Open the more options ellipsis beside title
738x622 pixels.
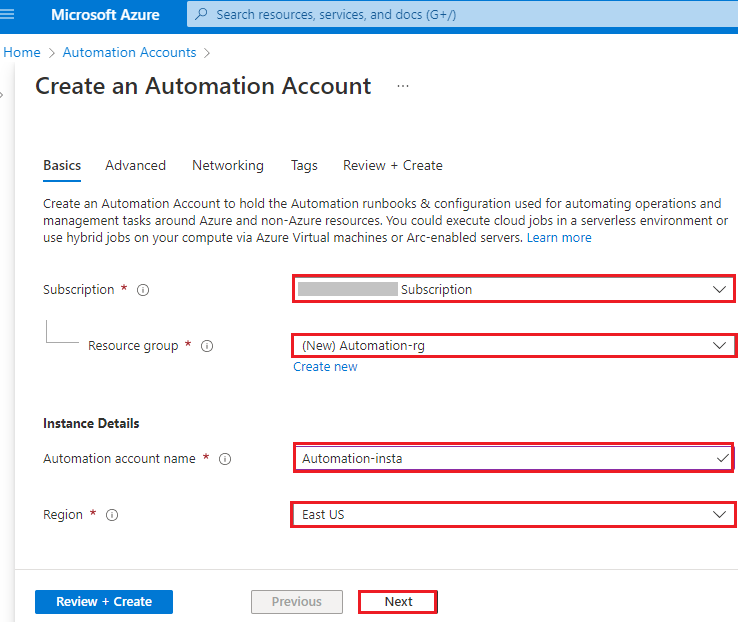(403, 87)
